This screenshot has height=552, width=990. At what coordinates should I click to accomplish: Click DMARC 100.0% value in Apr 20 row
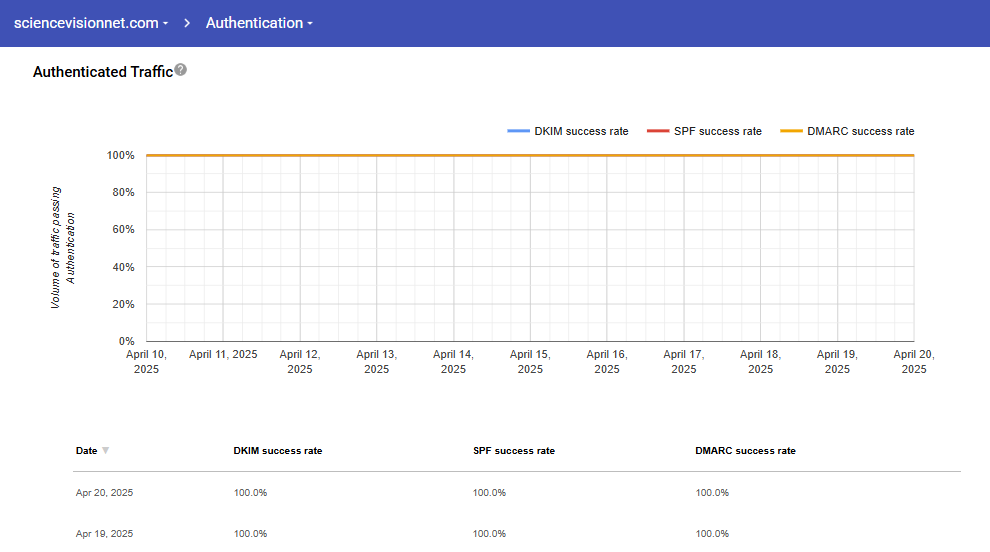pyautogui.click(x=712, y=493)
